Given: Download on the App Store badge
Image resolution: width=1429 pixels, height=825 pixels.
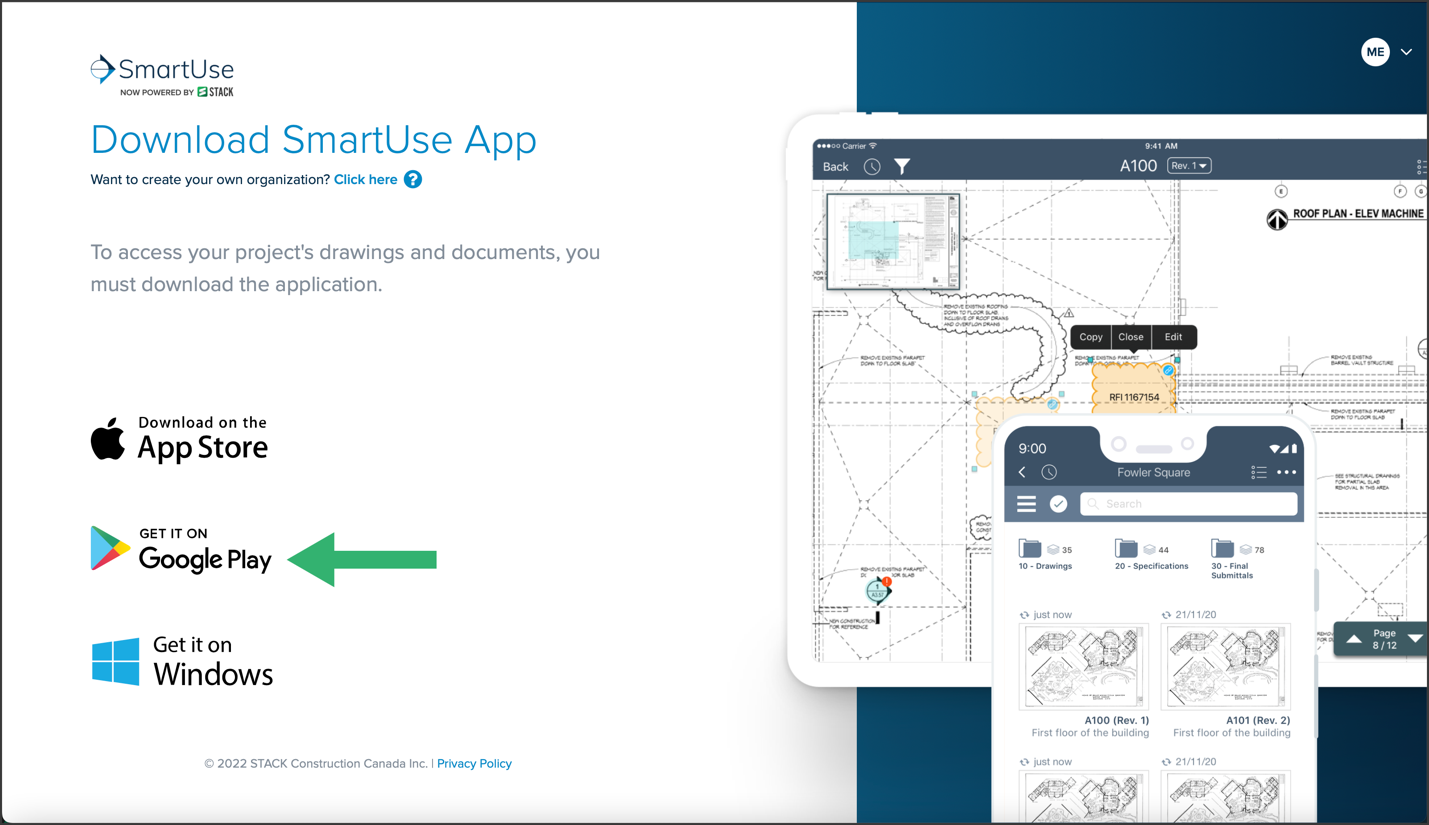Looking at the screenshot, I should (x=180, y=439).
